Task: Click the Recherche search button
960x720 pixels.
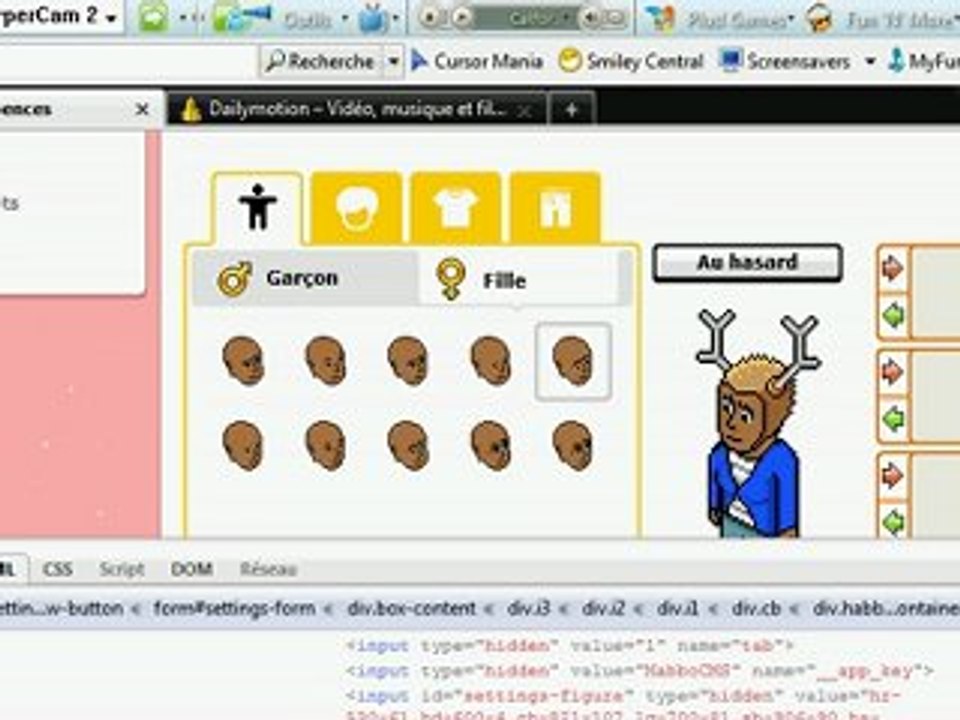Action: 321,61
